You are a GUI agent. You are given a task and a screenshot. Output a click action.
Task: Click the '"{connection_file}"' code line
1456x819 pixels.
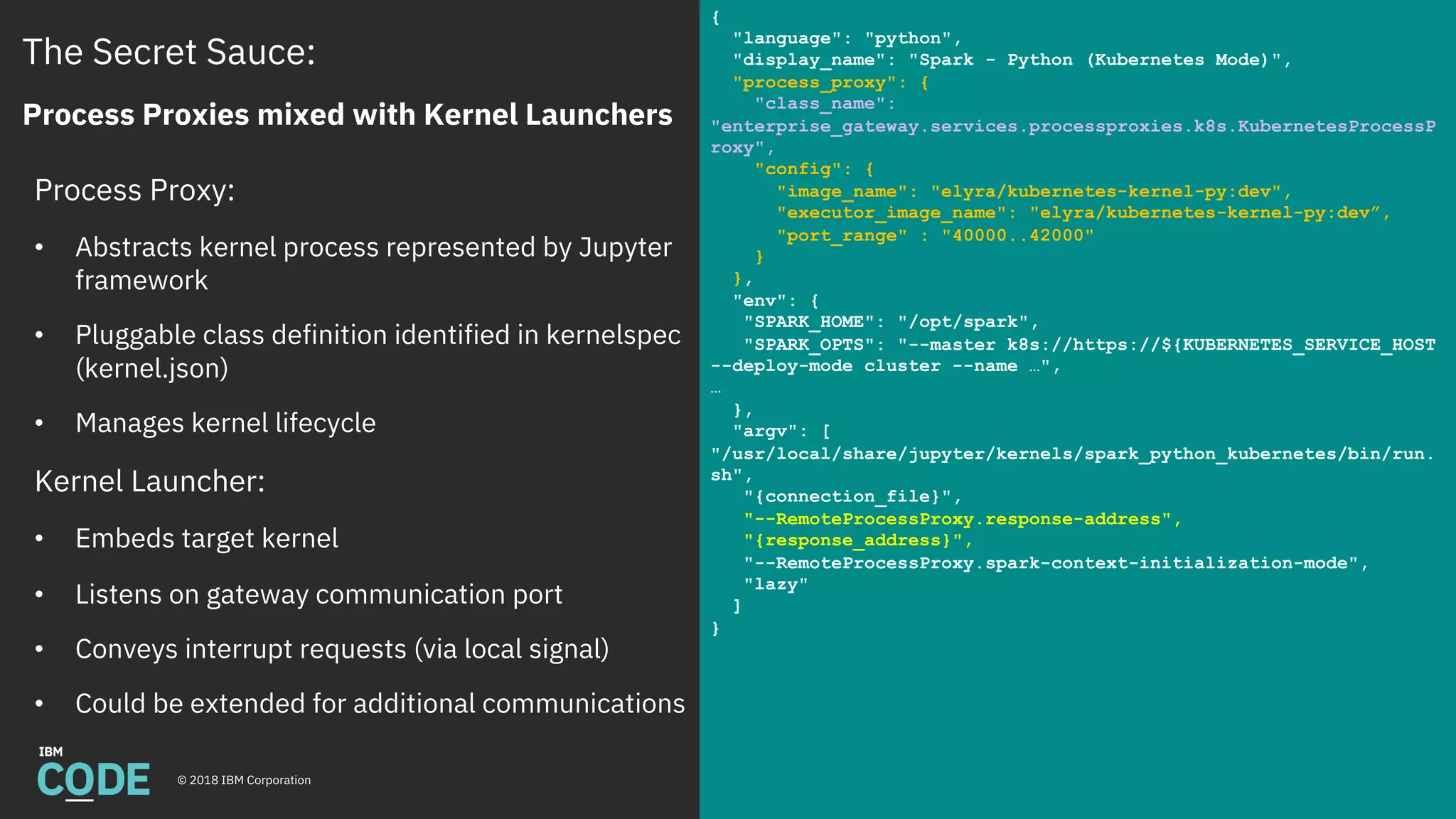point(853,497)
